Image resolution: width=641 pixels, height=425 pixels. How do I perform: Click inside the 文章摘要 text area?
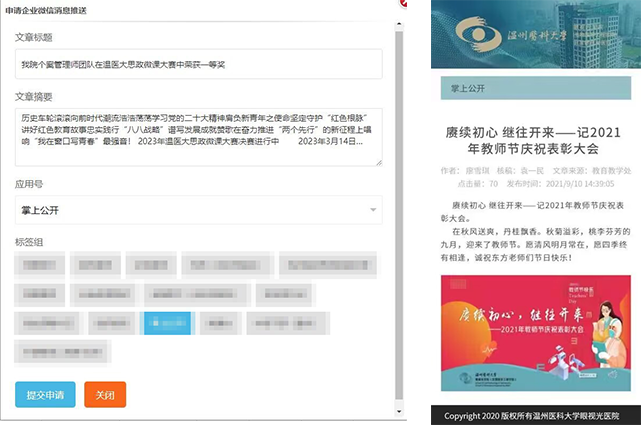coord(198,137)
